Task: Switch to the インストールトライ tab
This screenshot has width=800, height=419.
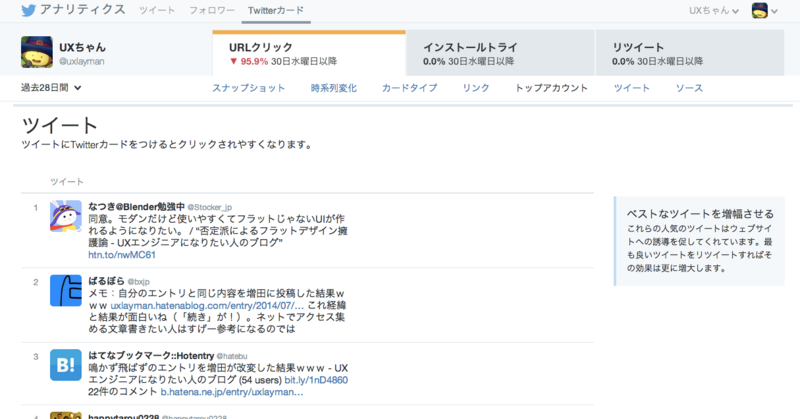Action: 501,53
